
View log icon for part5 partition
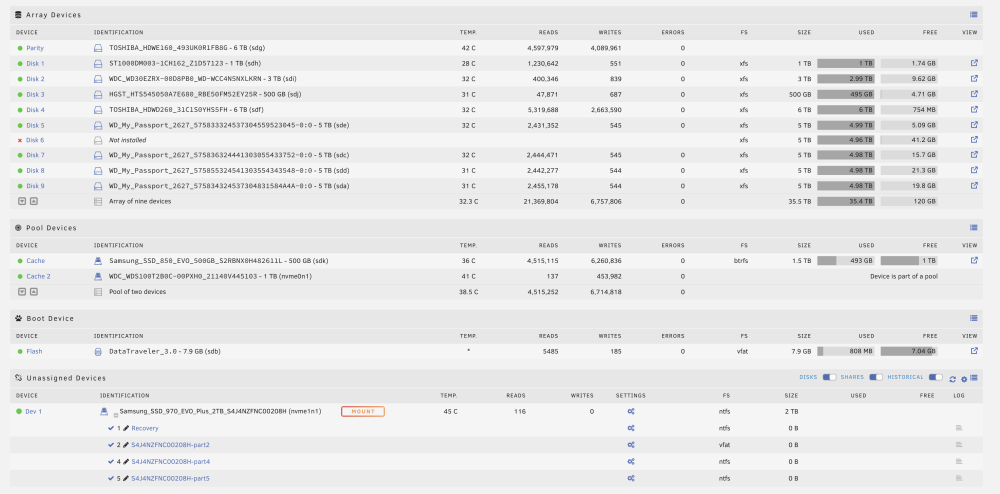coord(959,478)
